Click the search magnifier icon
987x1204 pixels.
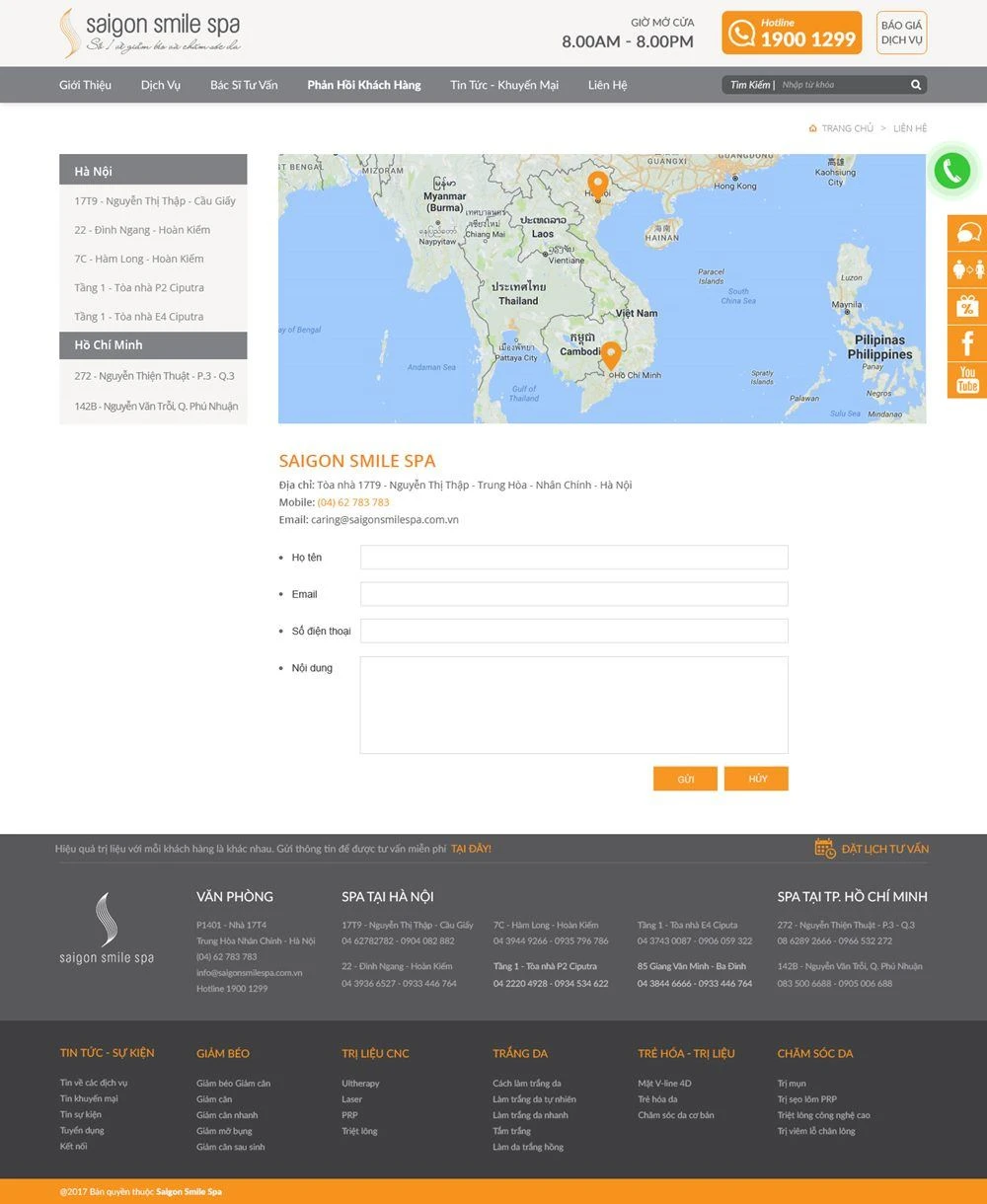[x=916, y=85]
